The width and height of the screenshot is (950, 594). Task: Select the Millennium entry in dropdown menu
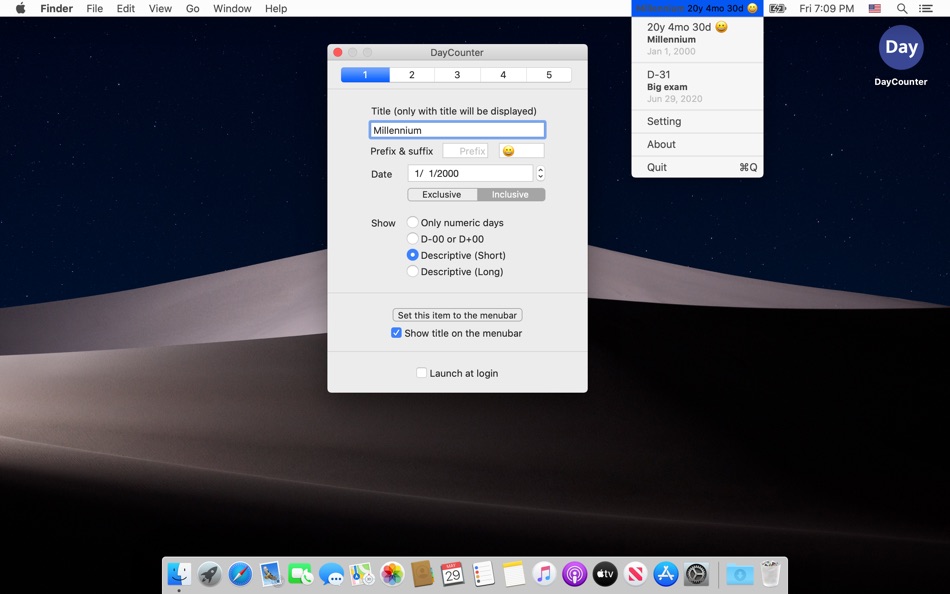[x=697, y=39]
